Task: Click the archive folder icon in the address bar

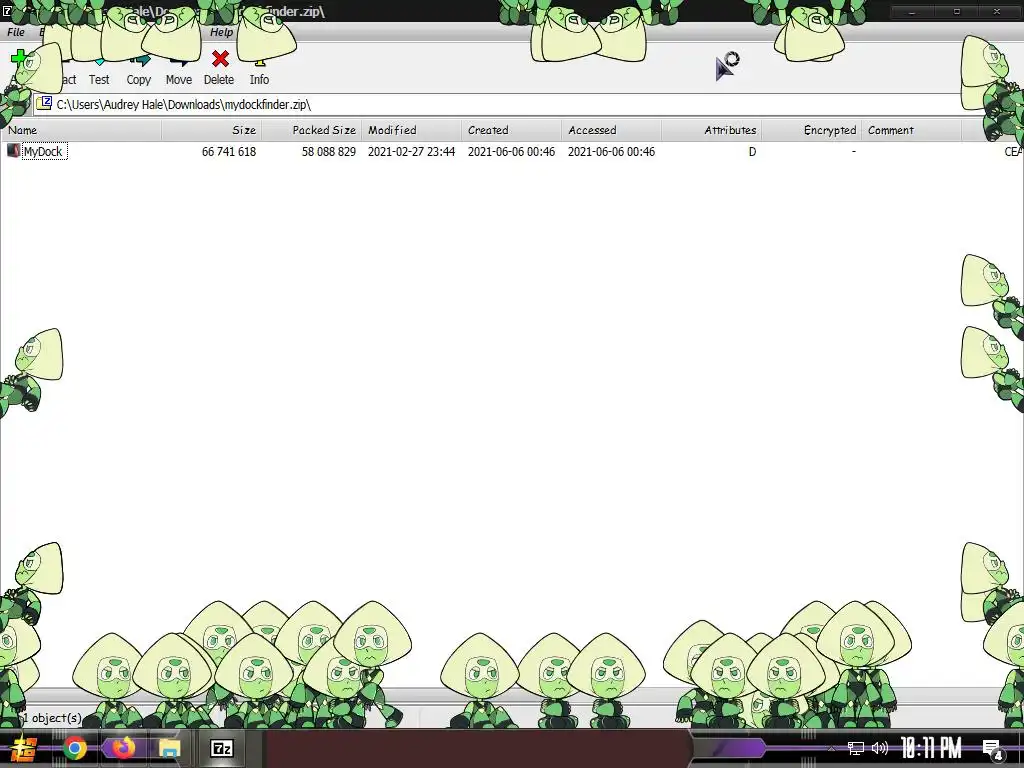Action: 44,103
